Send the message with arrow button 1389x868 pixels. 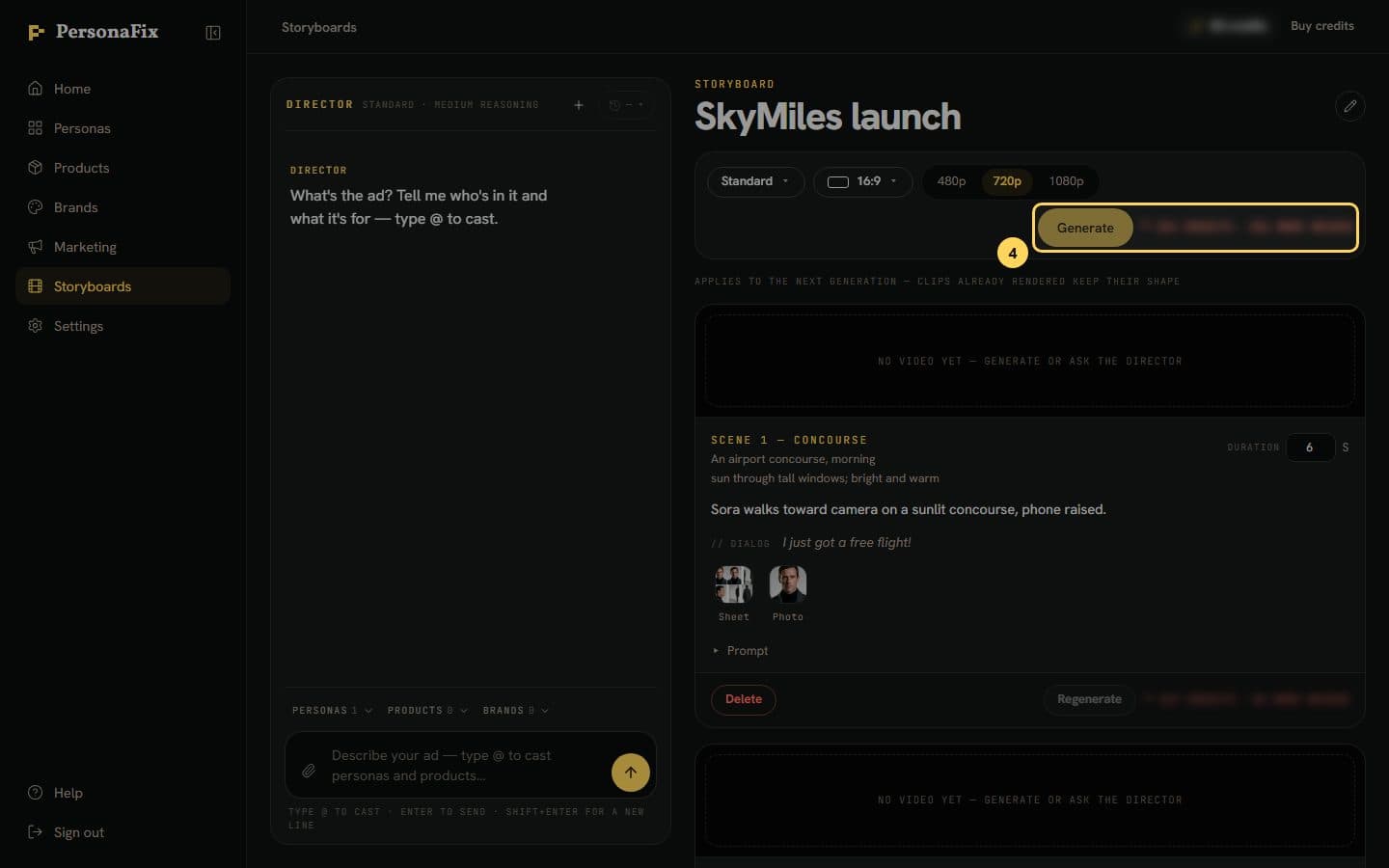tap(631, 773)
